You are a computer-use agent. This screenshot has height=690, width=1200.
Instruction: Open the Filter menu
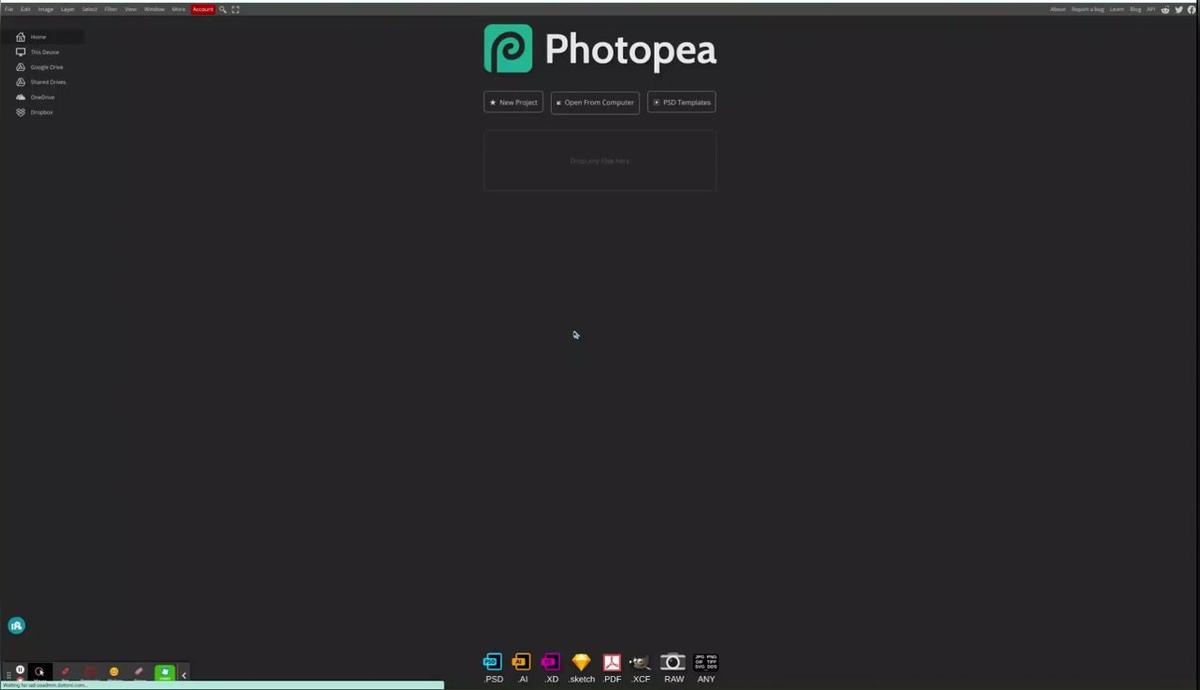click(111, 9)
